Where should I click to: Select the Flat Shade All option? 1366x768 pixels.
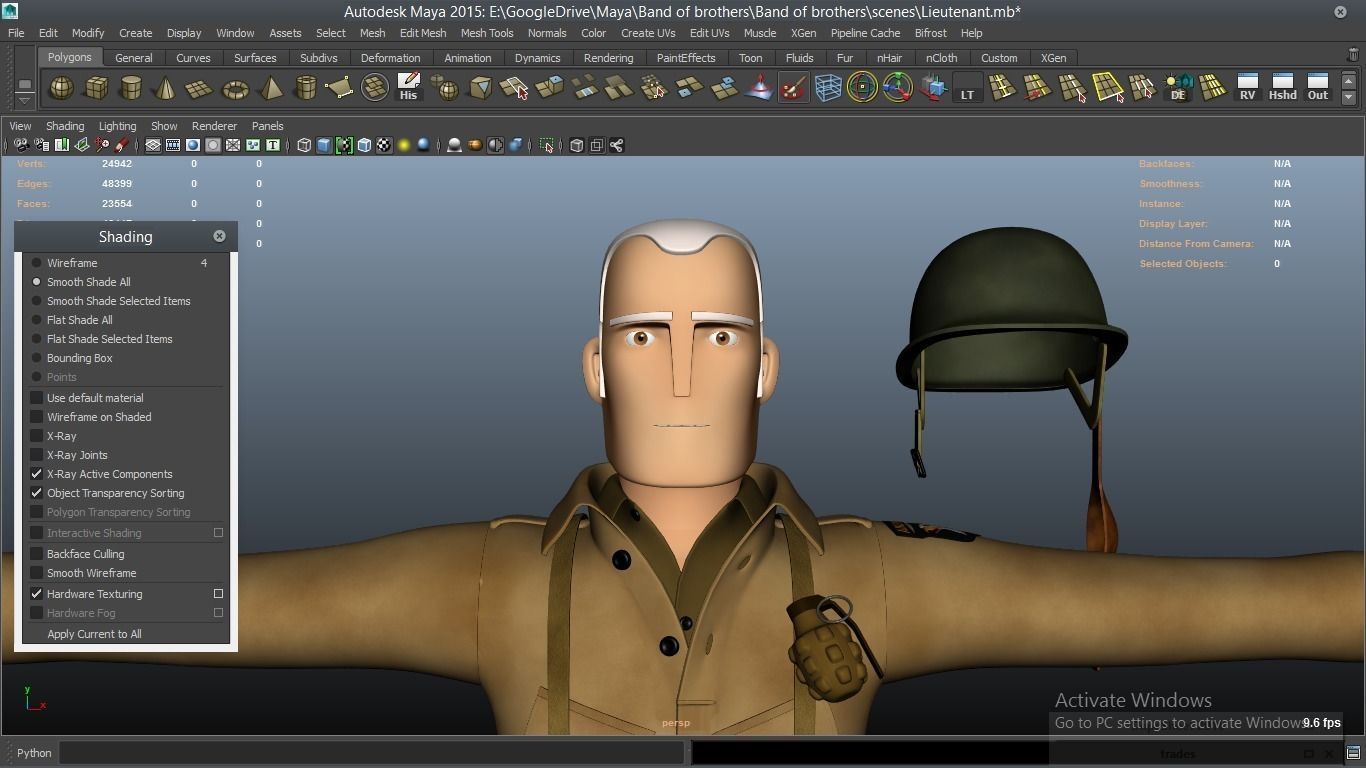[79, 320]
